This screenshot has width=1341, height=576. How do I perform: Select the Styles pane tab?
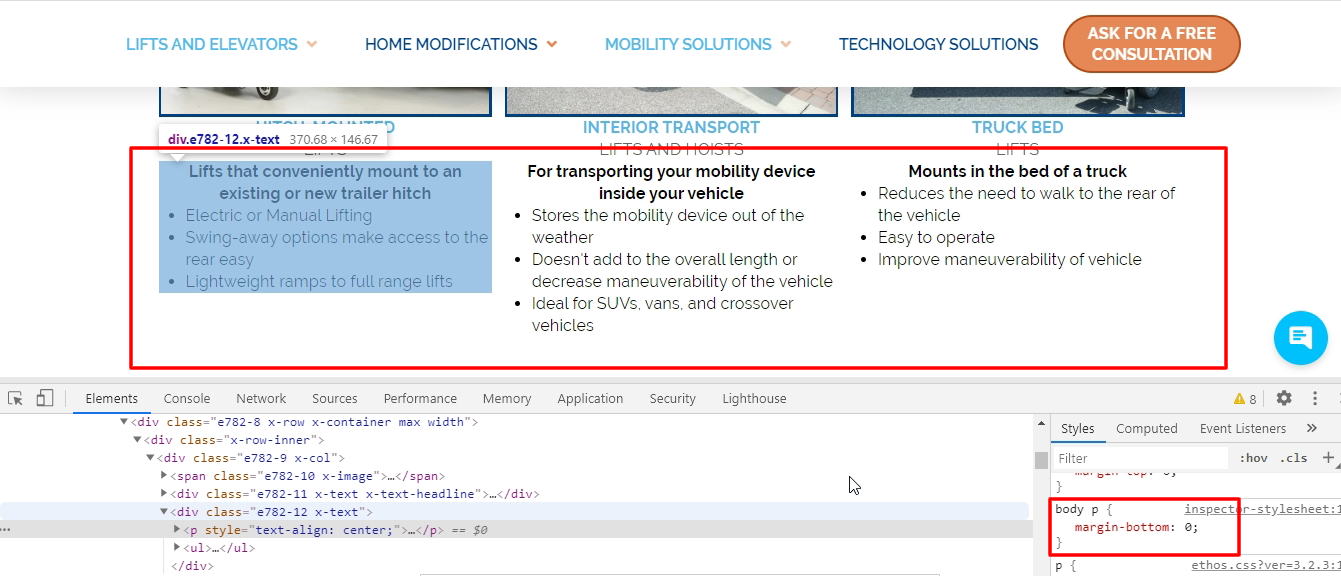pyautogui.click(x=1077, y=428)
